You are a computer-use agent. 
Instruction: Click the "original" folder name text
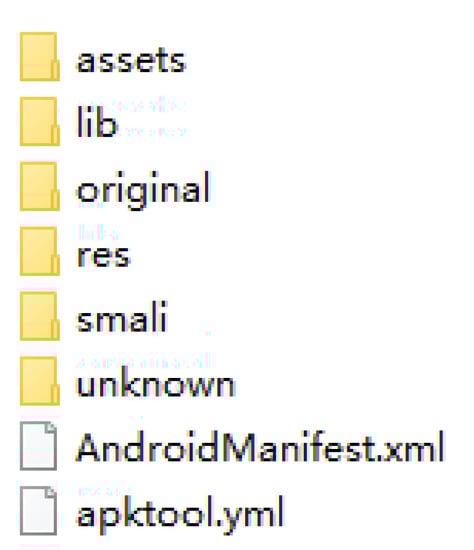tap(143, 190)
